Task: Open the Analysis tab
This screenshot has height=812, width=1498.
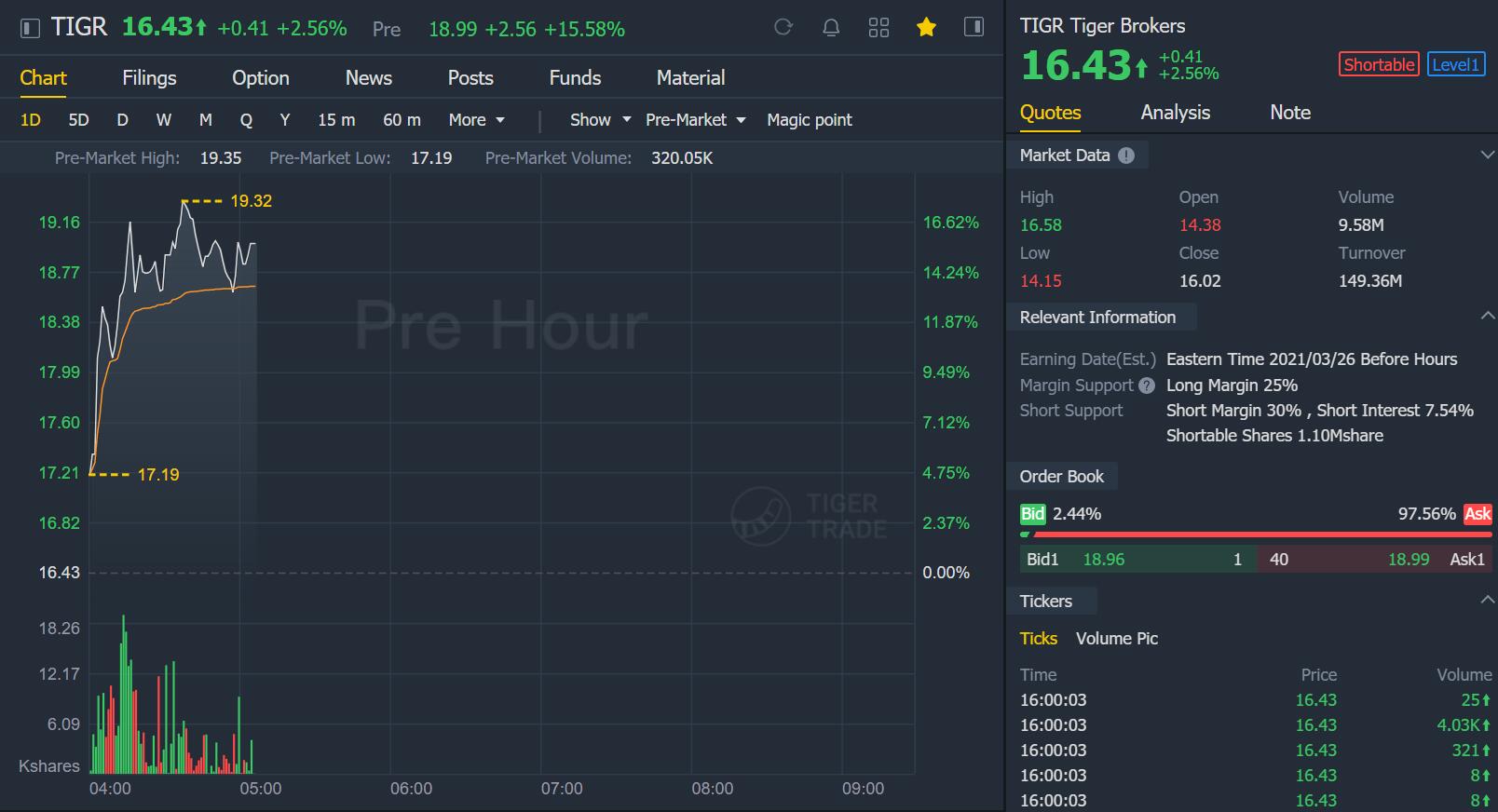Action: (x=1175, y=113)
